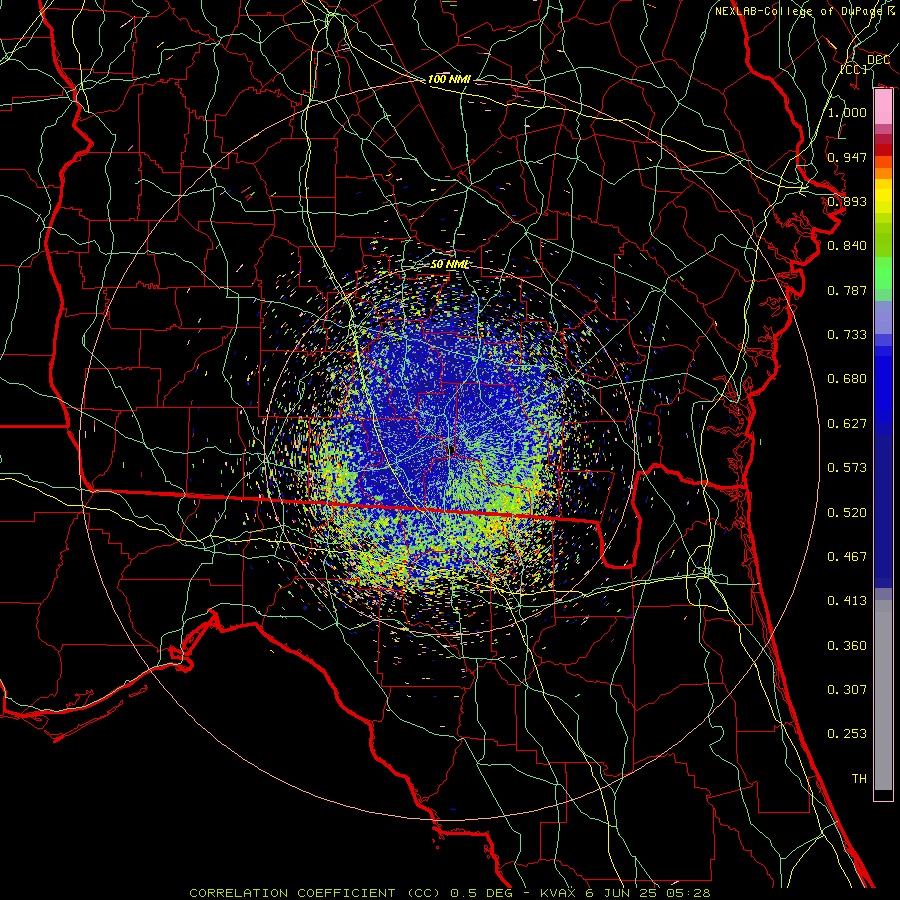
Task: Click the "50 NMI" range ring label
Action: click(x=449, y=264)
